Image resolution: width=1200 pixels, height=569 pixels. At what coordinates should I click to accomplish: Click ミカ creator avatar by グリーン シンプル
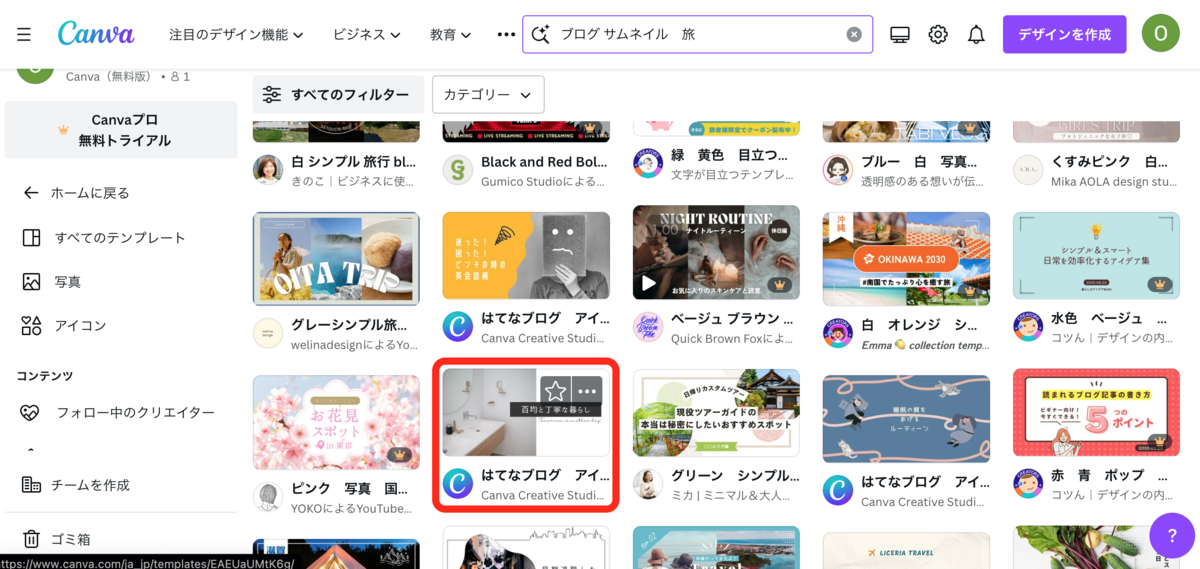(648, 484)
